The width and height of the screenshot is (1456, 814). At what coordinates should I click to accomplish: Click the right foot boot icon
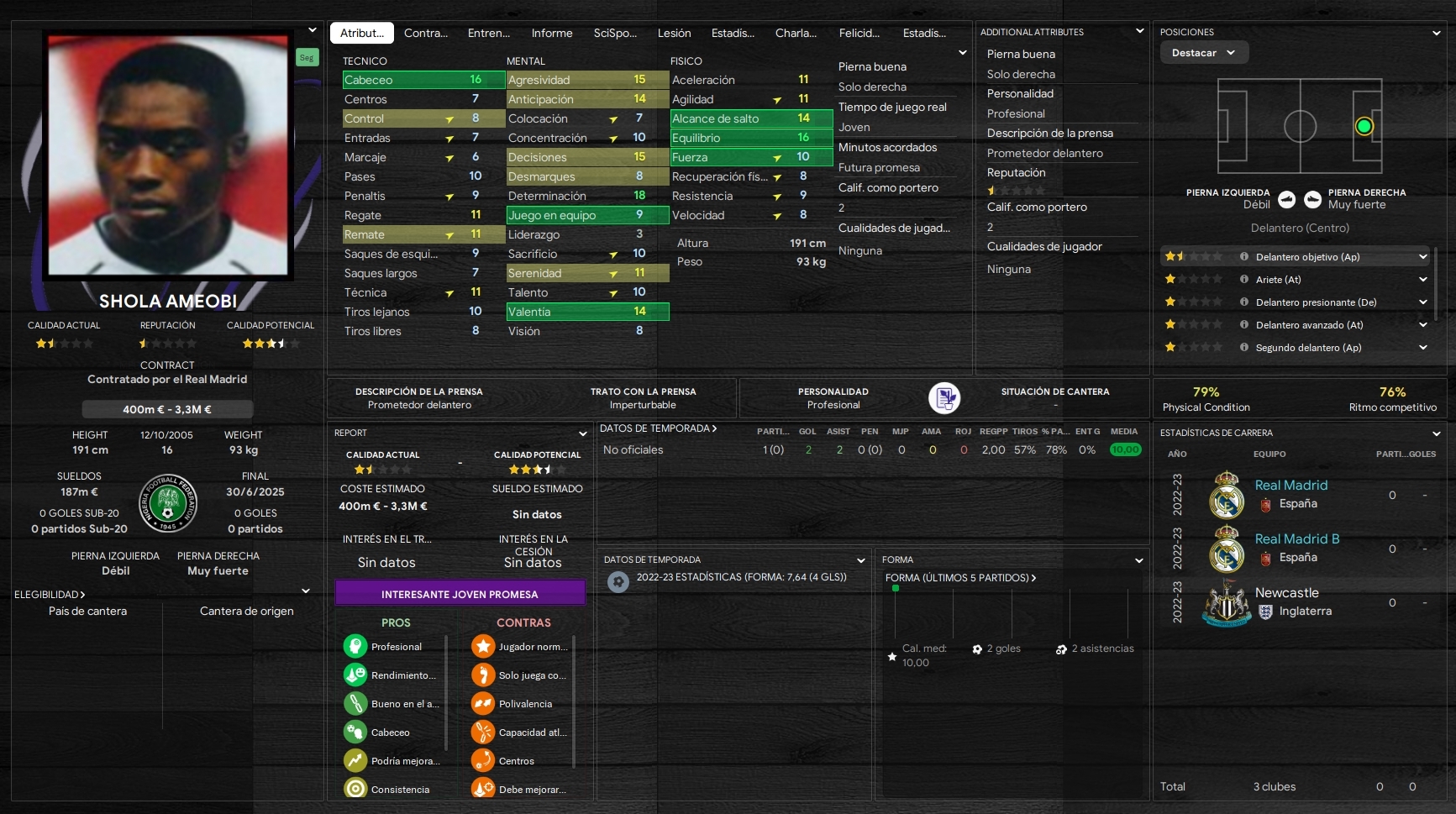(1313, 199)
